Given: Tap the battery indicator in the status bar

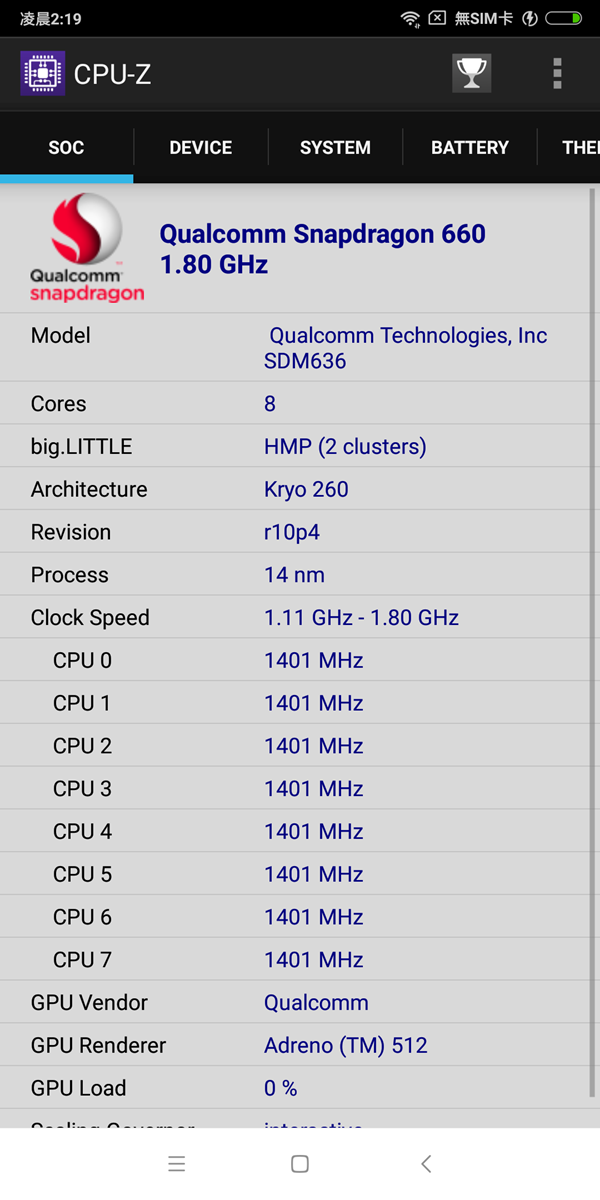Looking at the screenshot, I should coord(564,18).
